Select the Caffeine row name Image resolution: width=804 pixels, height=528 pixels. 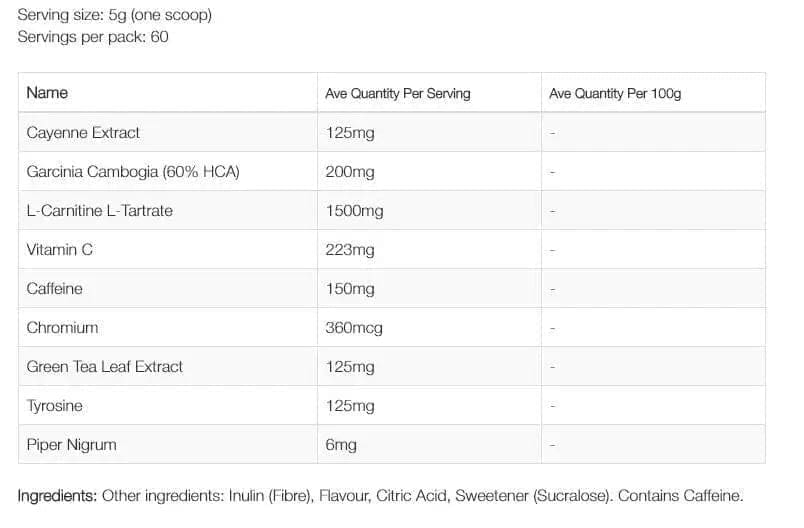[54, 289]
